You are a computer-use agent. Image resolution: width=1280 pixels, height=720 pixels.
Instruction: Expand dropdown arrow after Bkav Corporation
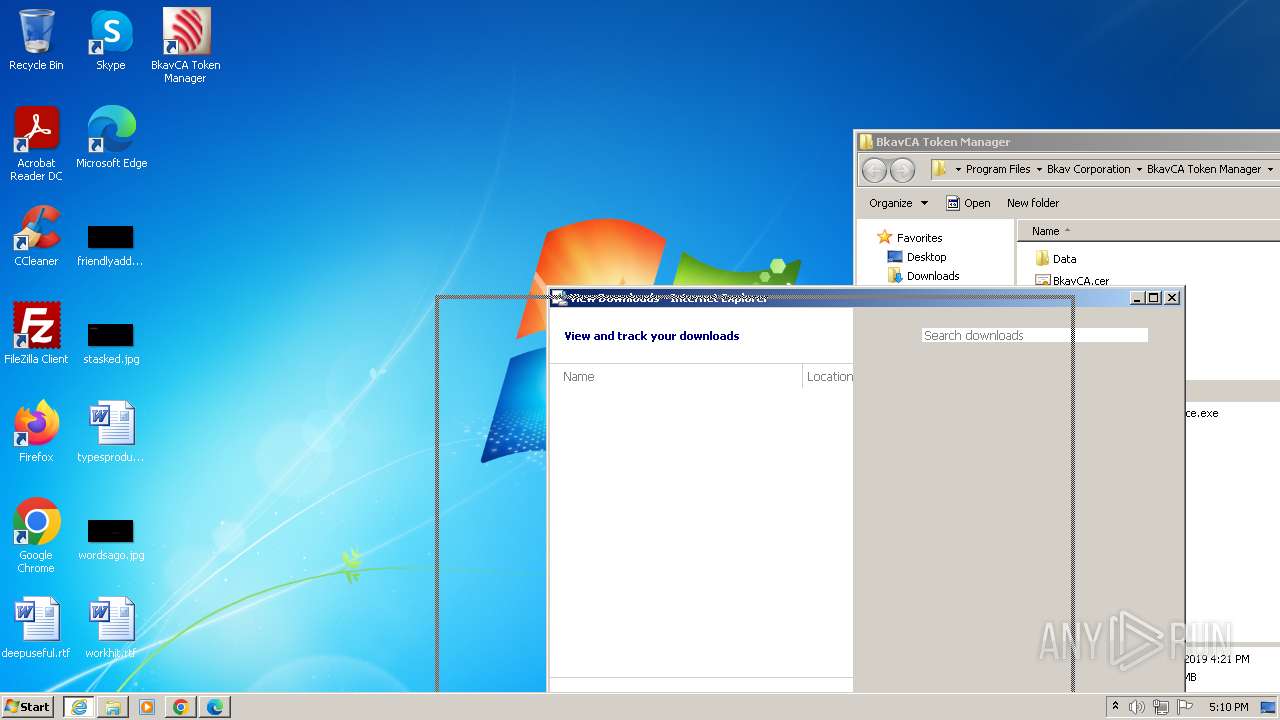(1139, 170)
